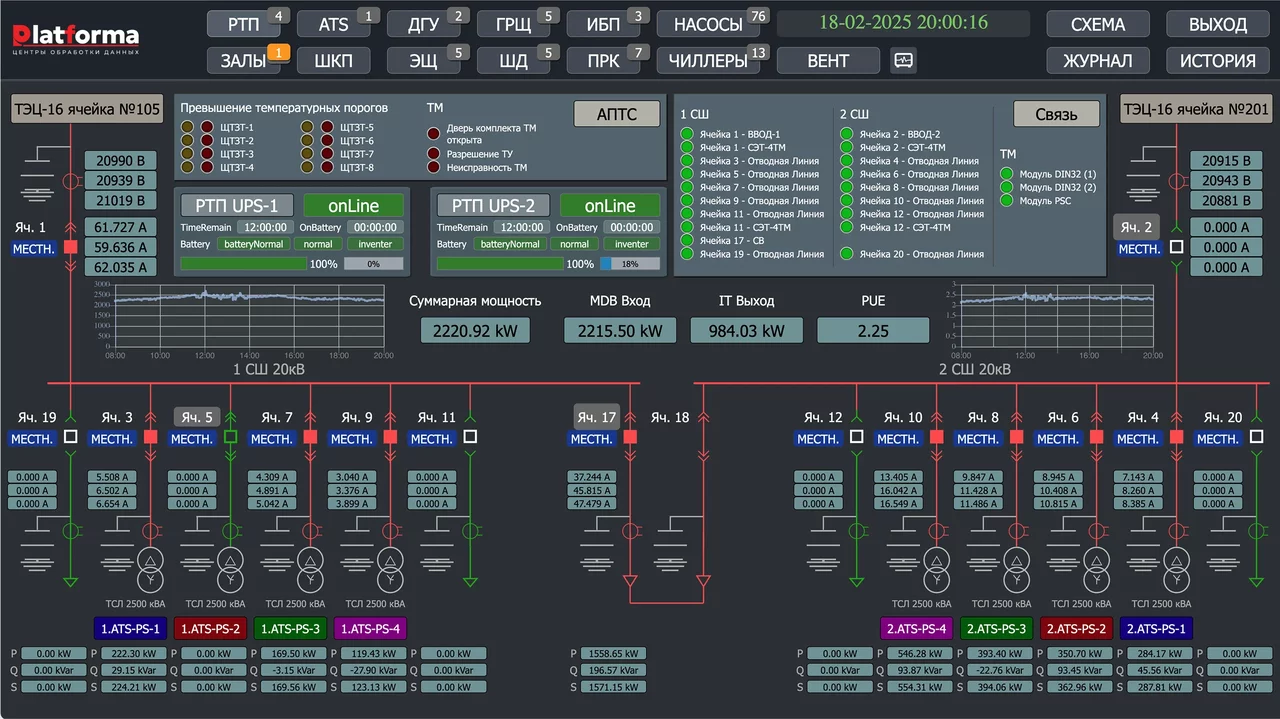Click the red breaker square of Яч. 1
The width and height of the screenshot is (1280, 719).
70,247
